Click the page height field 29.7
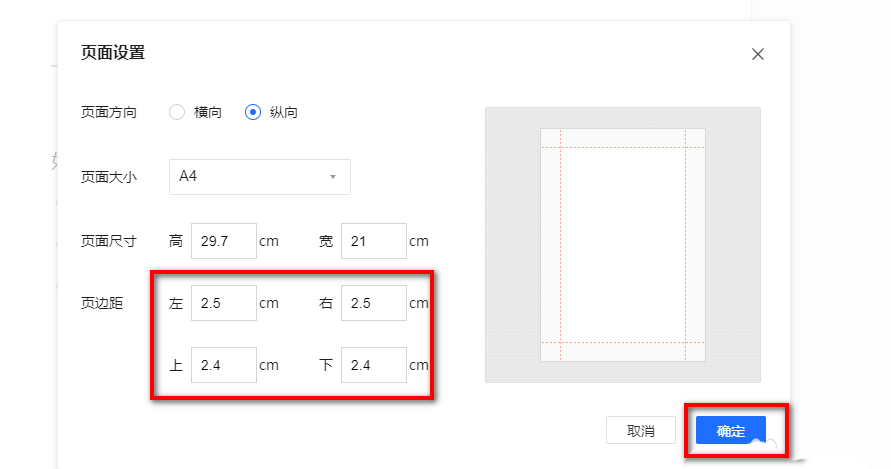This screenshot has height=469, width=891. pos(224,241)
